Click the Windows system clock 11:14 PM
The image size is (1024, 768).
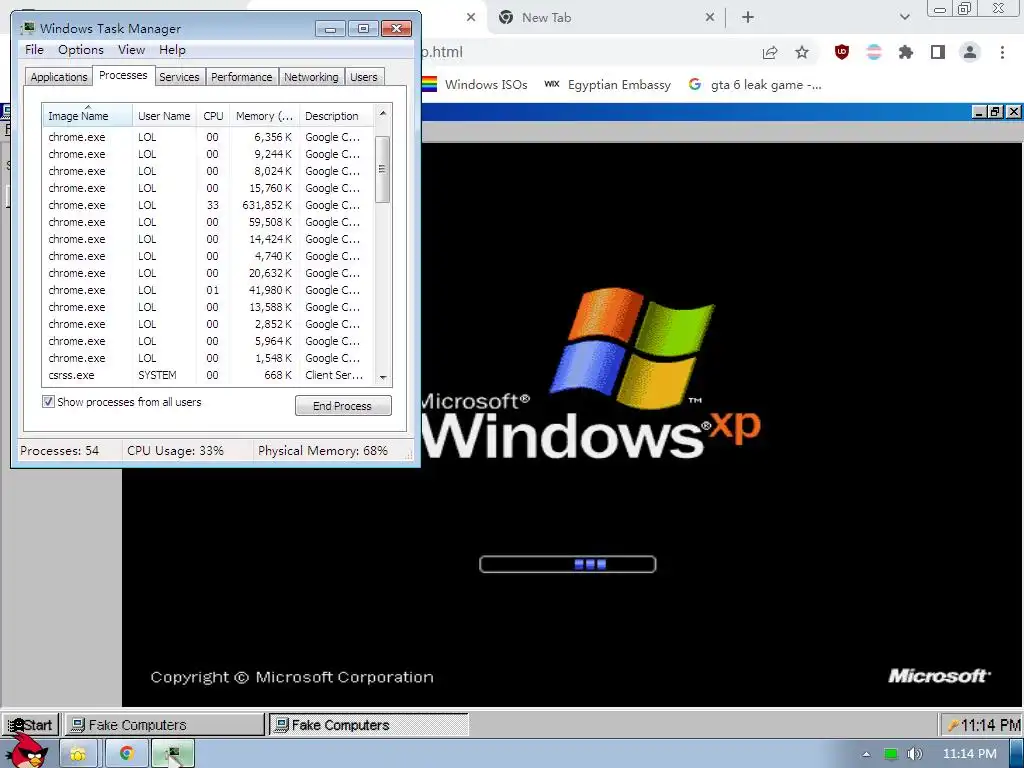[x=970, y=754]
